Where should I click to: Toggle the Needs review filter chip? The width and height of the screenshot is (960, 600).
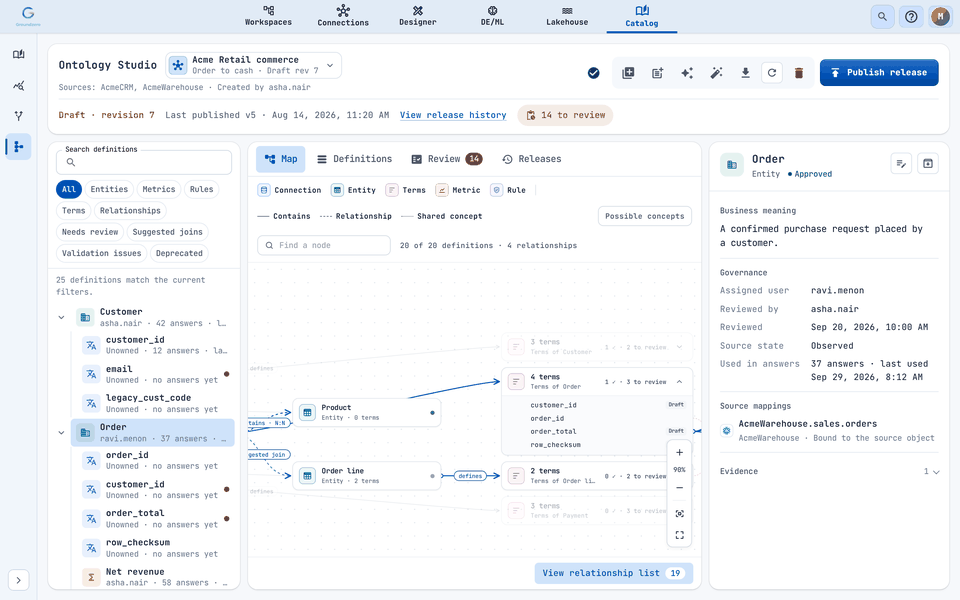[x=90, y=232]
